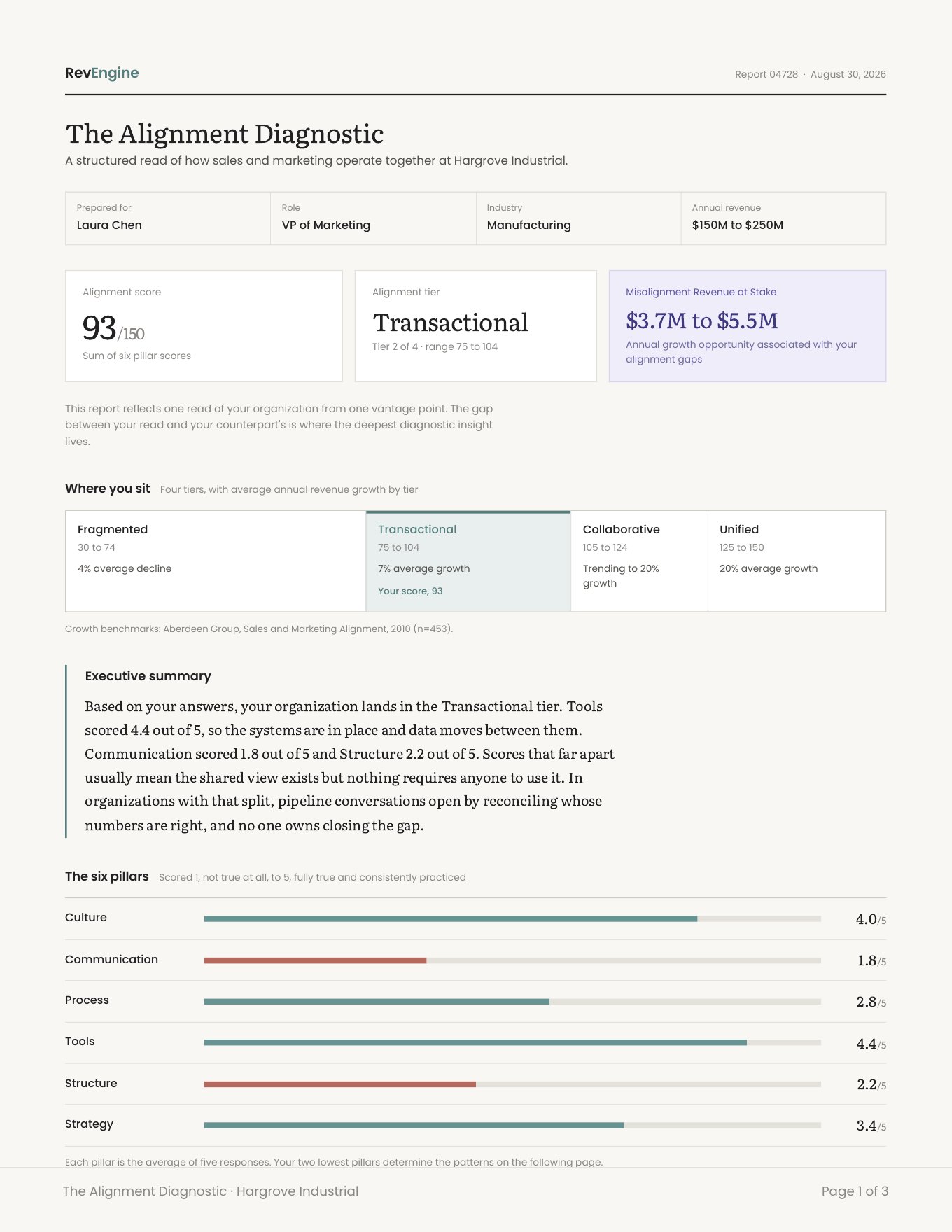Select the "4.4/5" Tools score
The image size is (952, 1232).
(871, 1044)
